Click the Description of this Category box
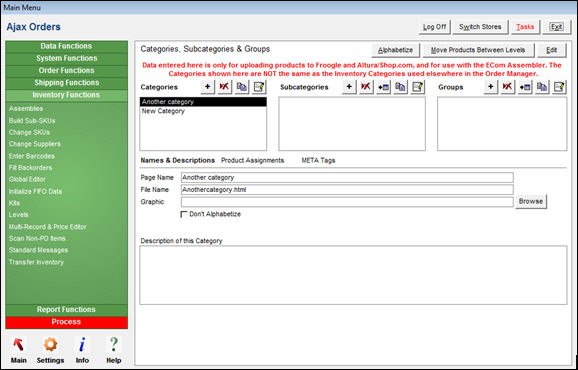 pyautogui.click(x=353, y=275)
